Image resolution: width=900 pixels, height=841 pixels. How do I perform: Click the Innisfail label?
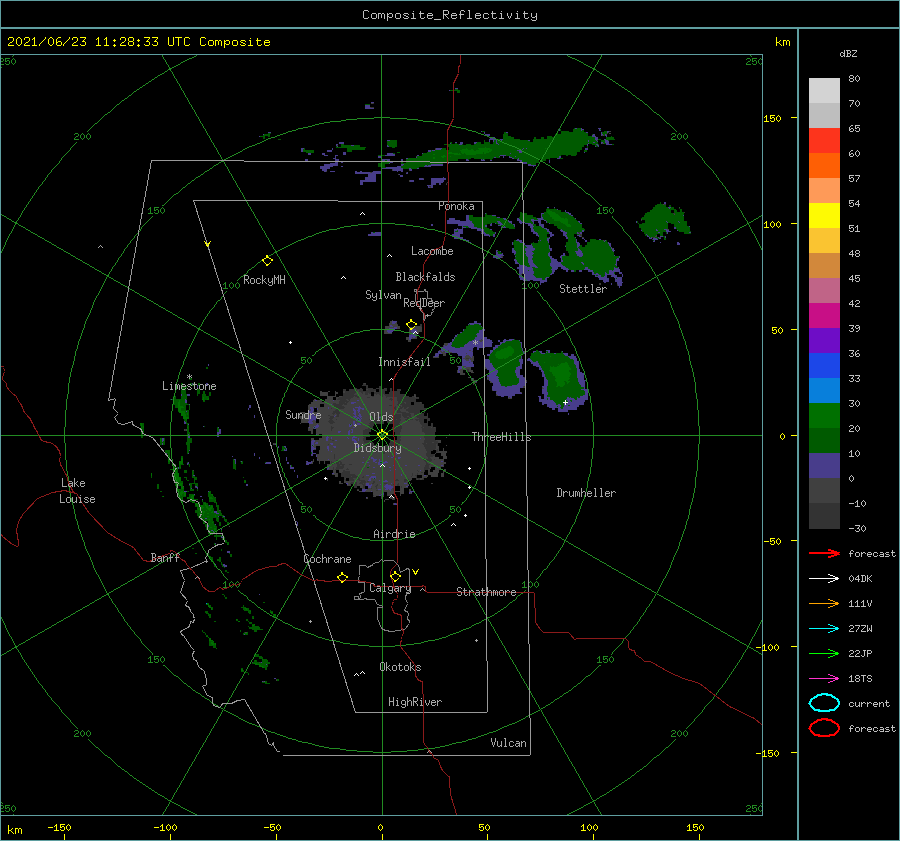pyautogui.click(x=404, y=362)
